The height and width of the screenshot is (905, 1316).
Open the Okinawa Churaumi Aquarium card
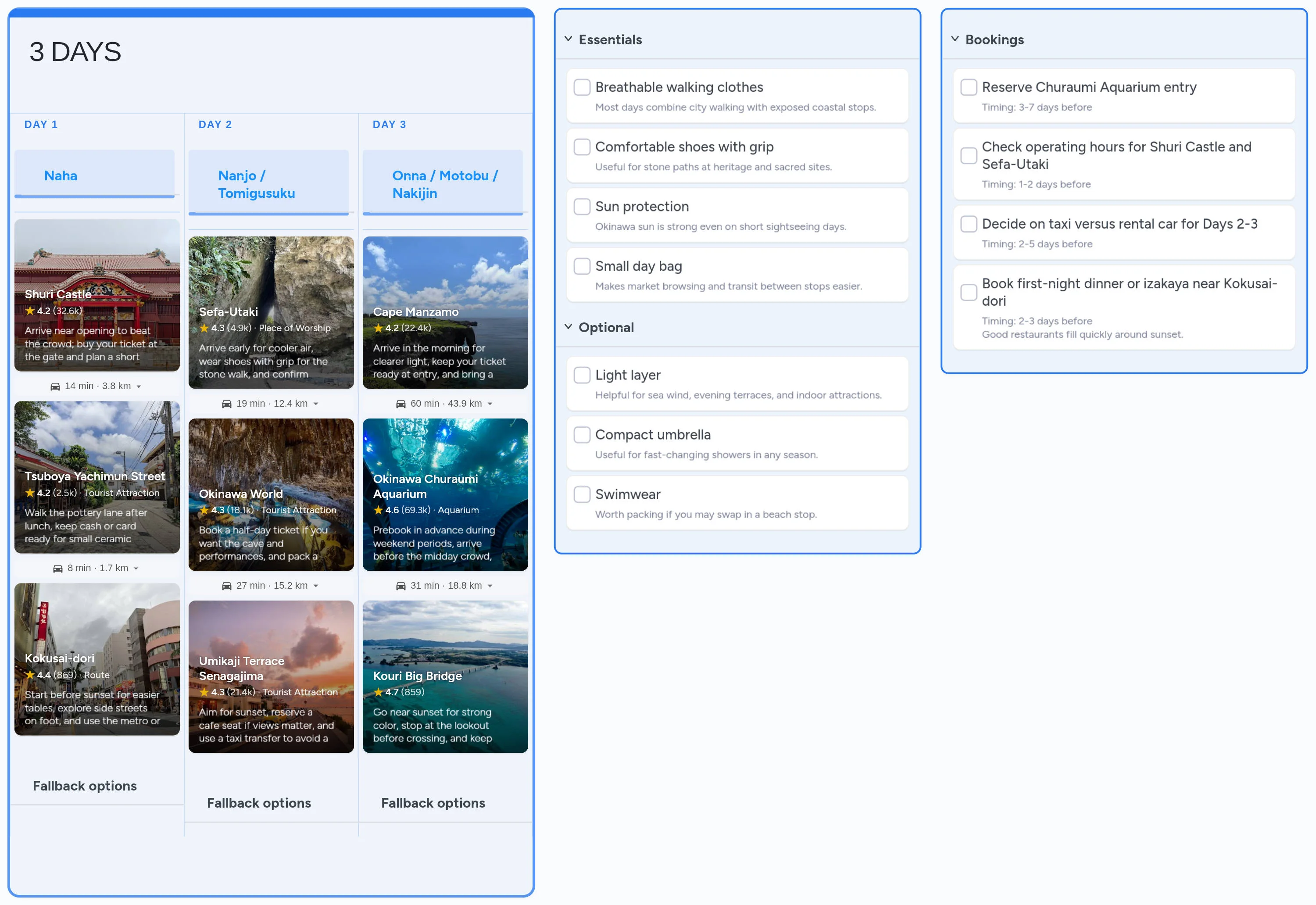click(445, 494)
